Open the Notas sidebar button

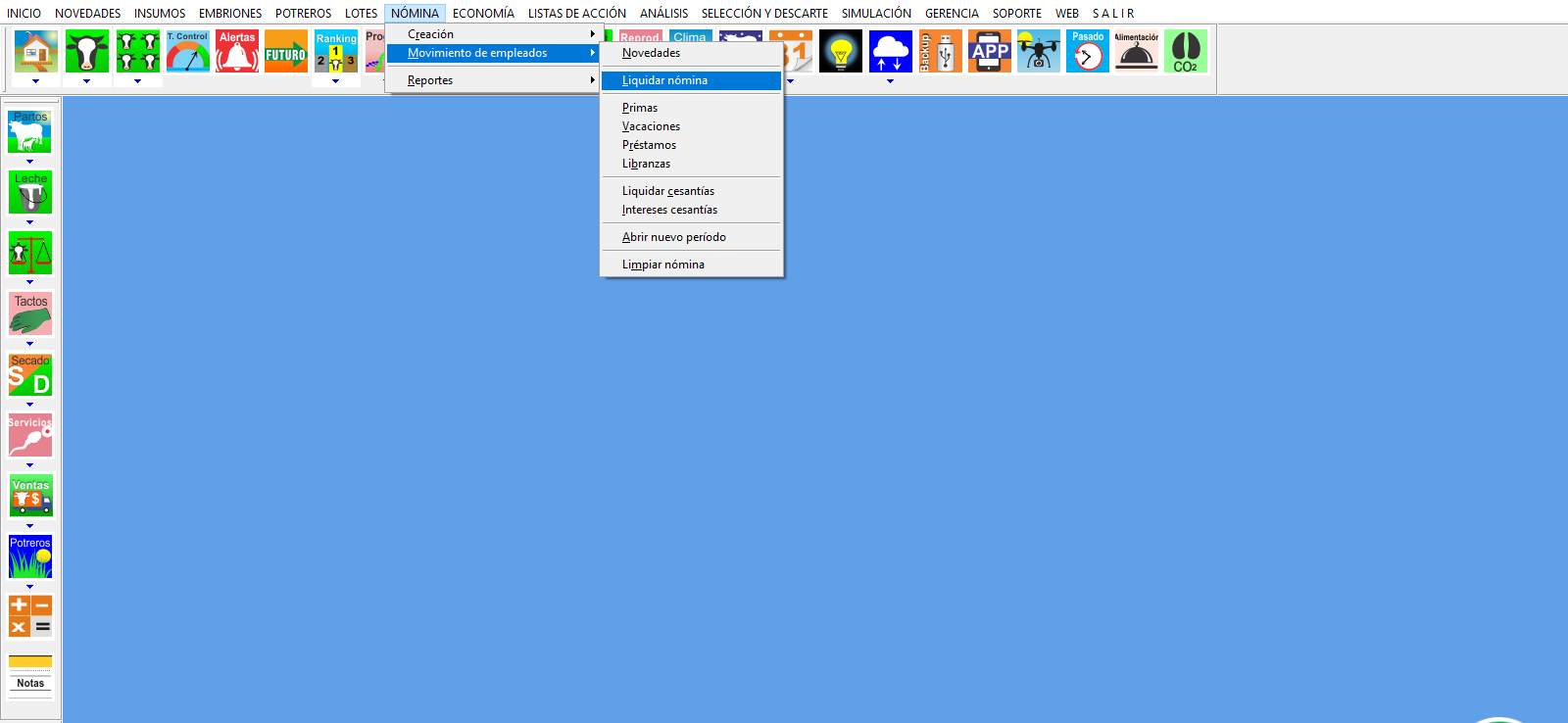(x=30, y=674)
